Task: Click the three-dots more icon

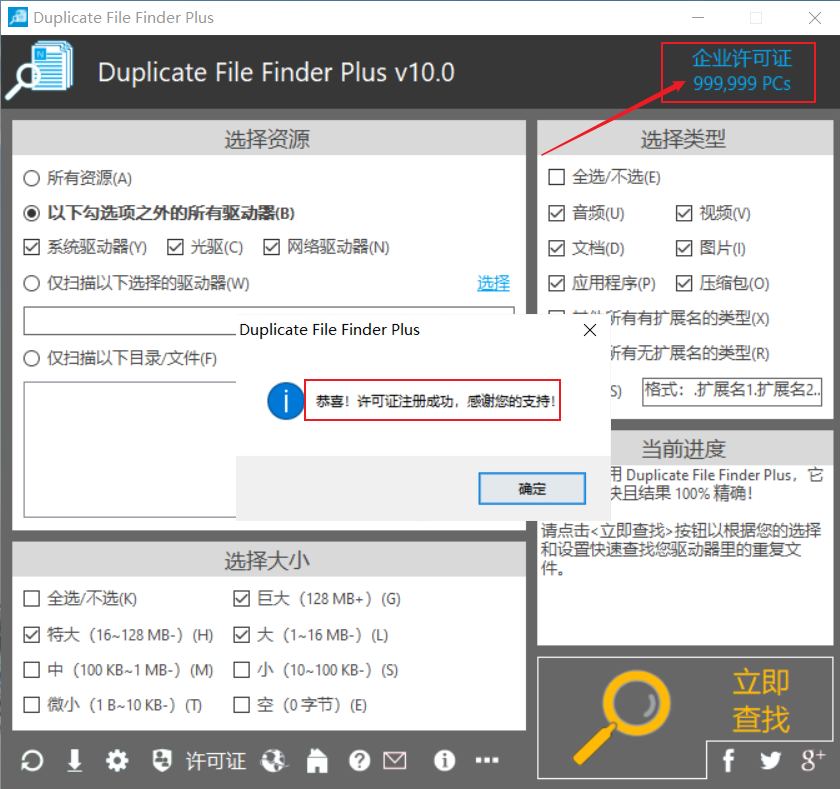Action: [487, 760]
